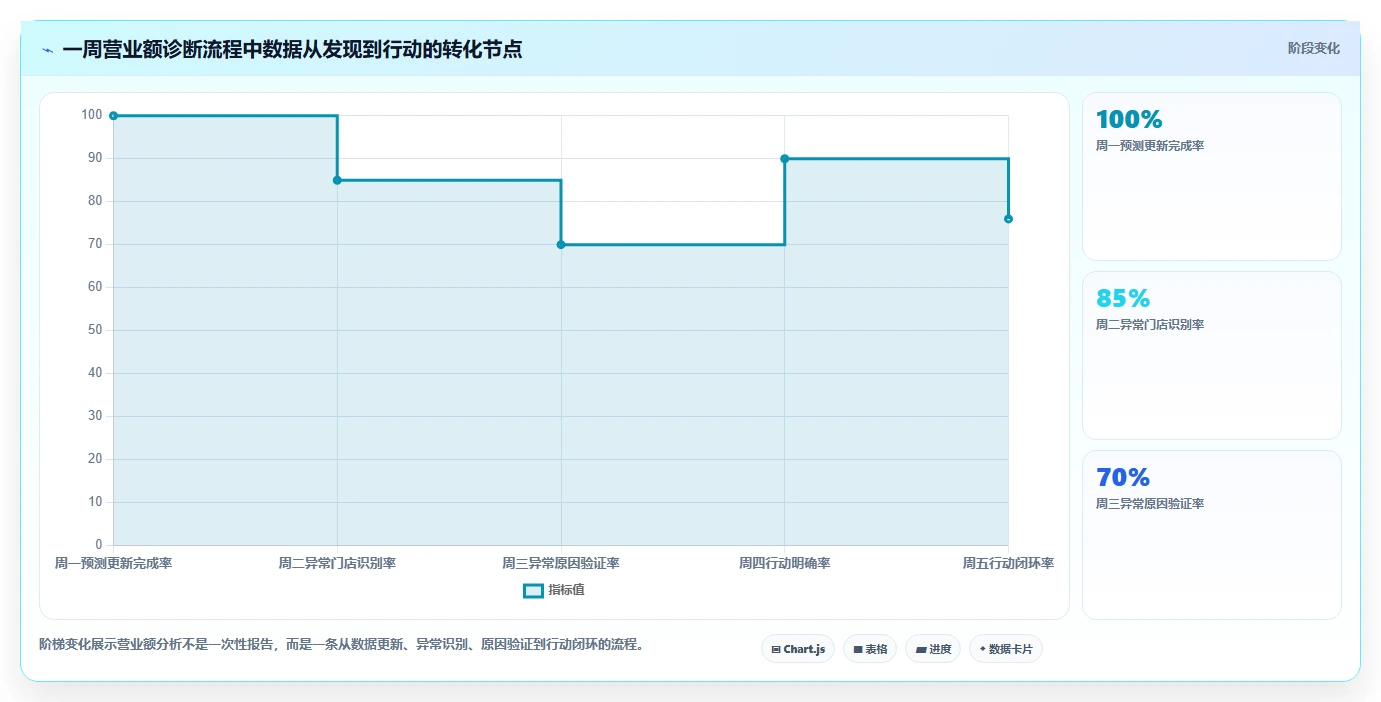Click the data point at 周四 value 90
Viewport: 1381px width, 702px height.
785,159
